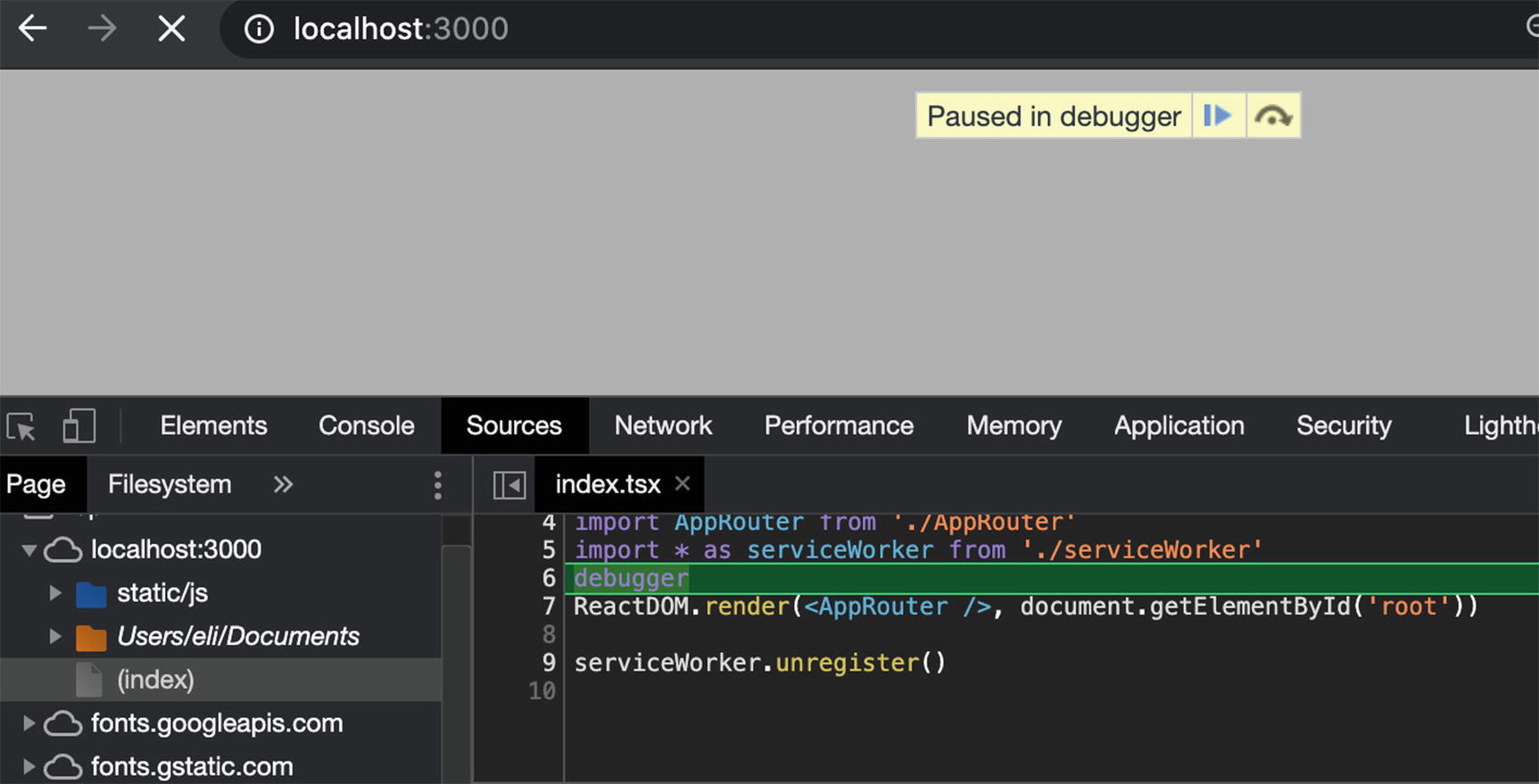Click the highlighted debugger statement
The height and width of the screenshot is (784, 1539).
click(x=631, y=578)
